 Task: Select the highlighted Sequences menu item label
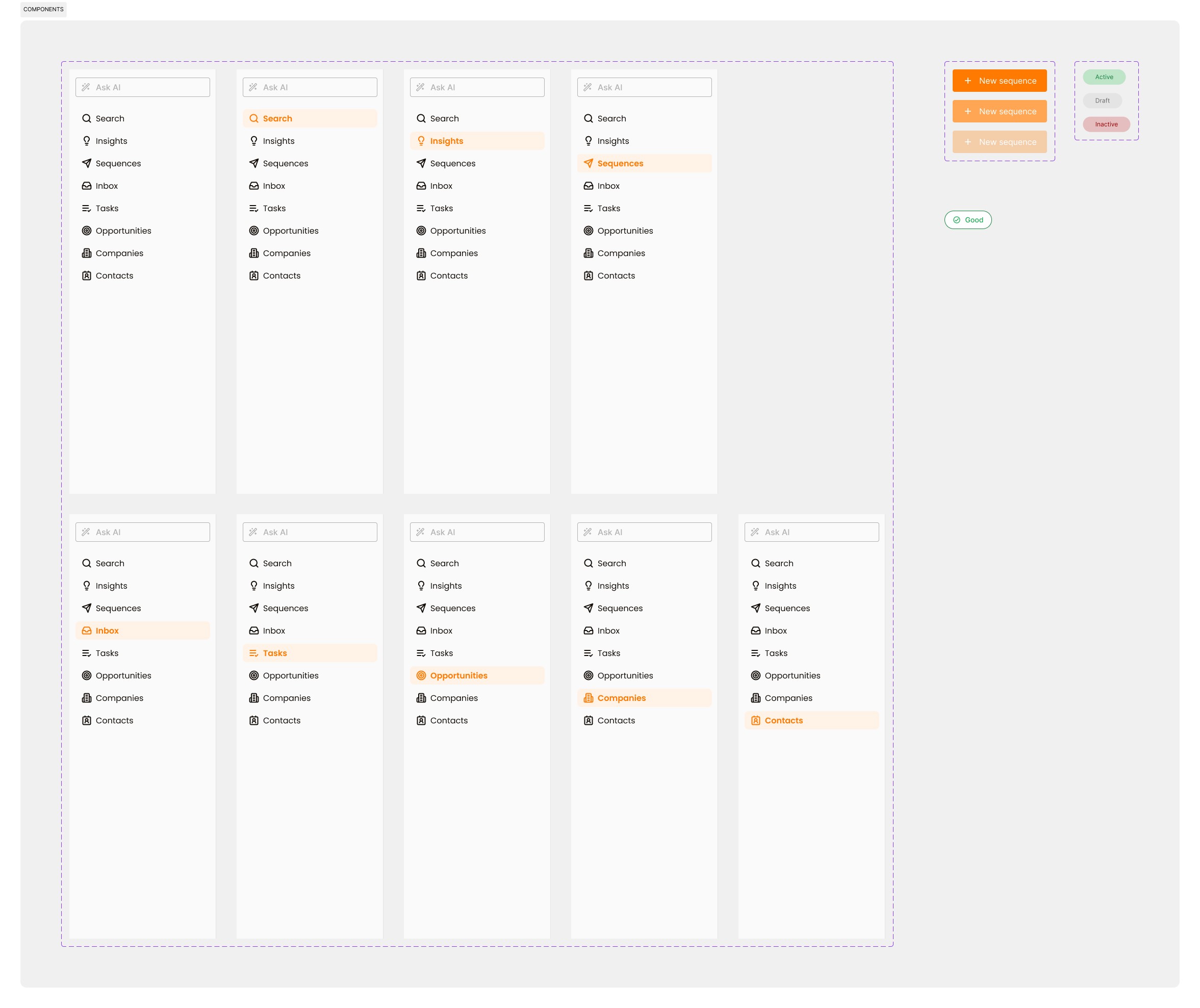[620, 163]
